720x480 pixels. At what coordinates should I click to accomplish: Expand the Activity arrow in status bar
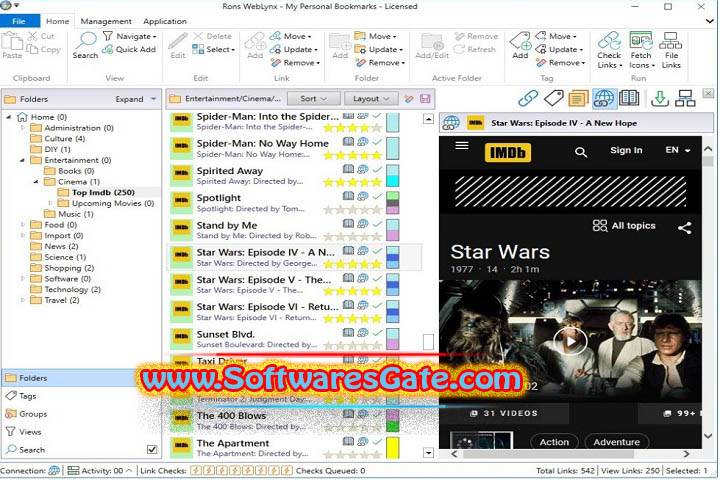point(129,470)
